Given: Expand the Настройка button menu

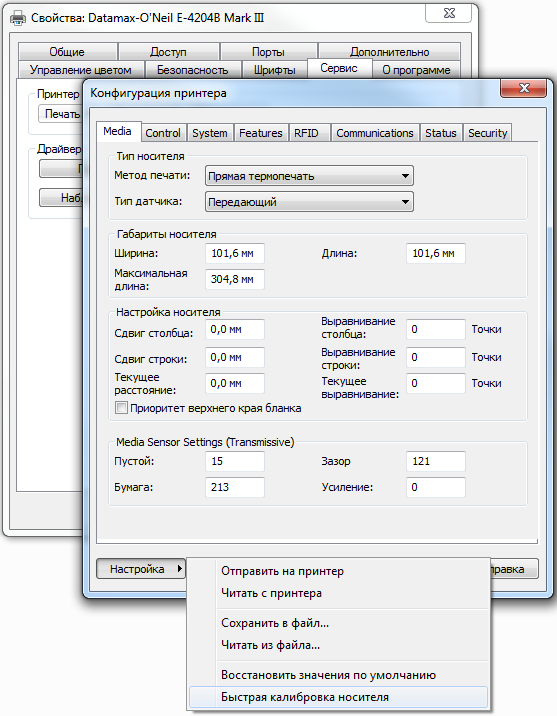Looking at the screenshot, I should [x=141, y=569].
